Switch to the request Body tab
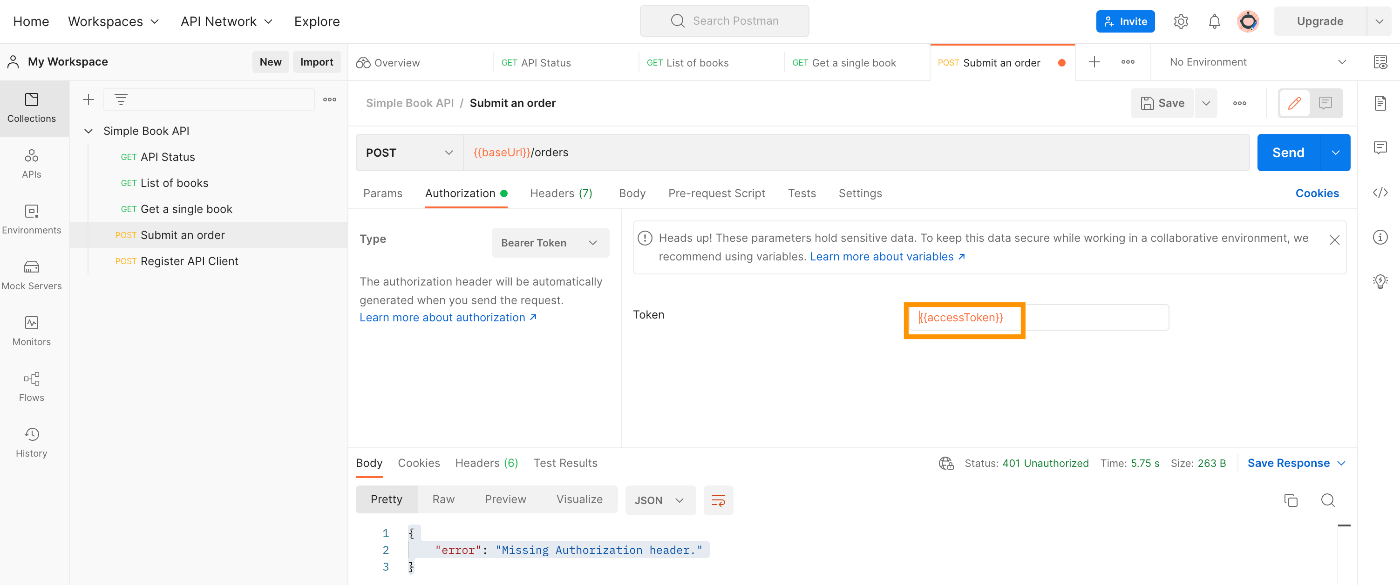 coord(632,193)
